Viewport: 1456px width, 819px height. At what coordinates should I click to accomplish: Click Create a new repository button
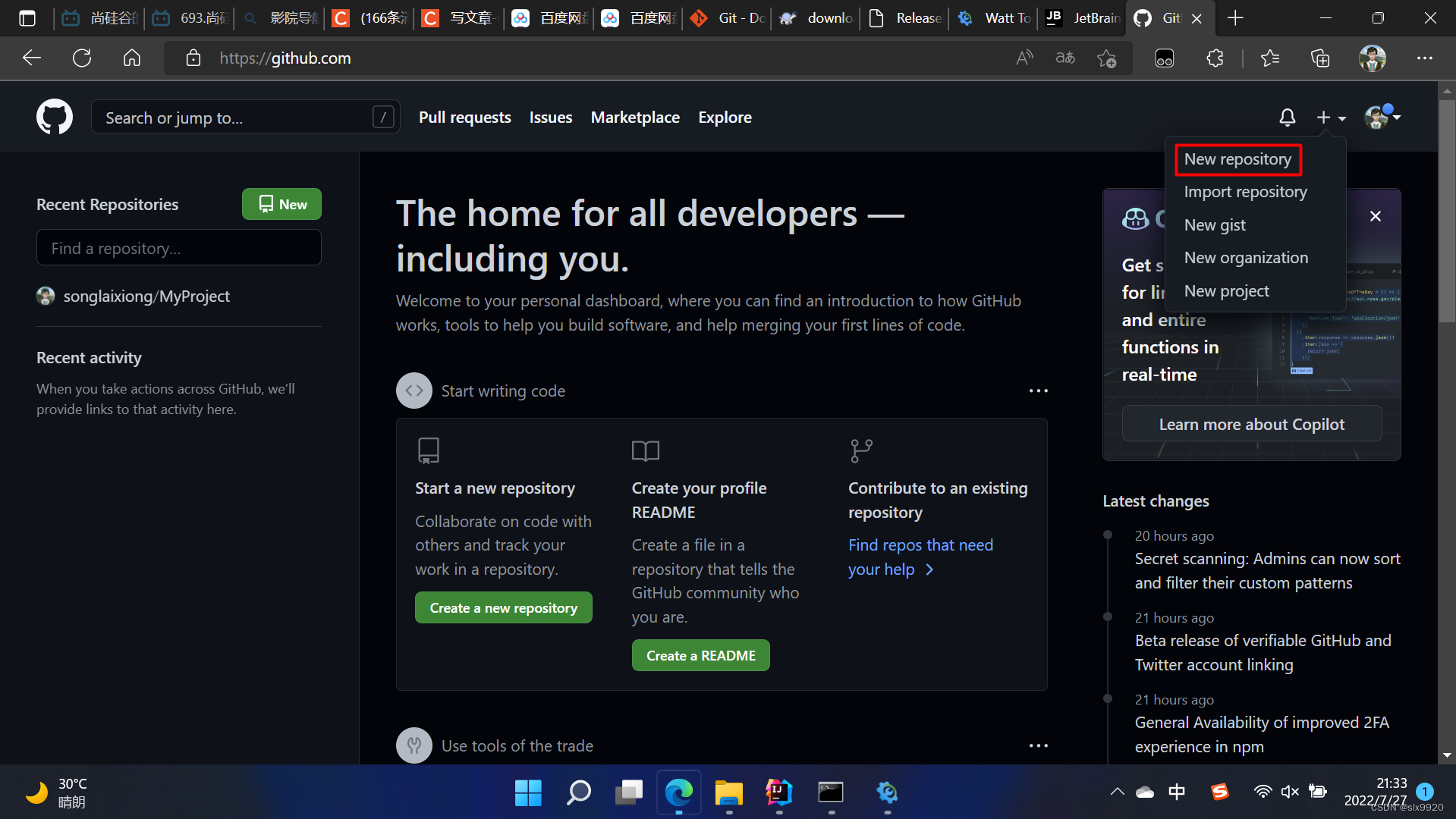click(x=503, y=608)
